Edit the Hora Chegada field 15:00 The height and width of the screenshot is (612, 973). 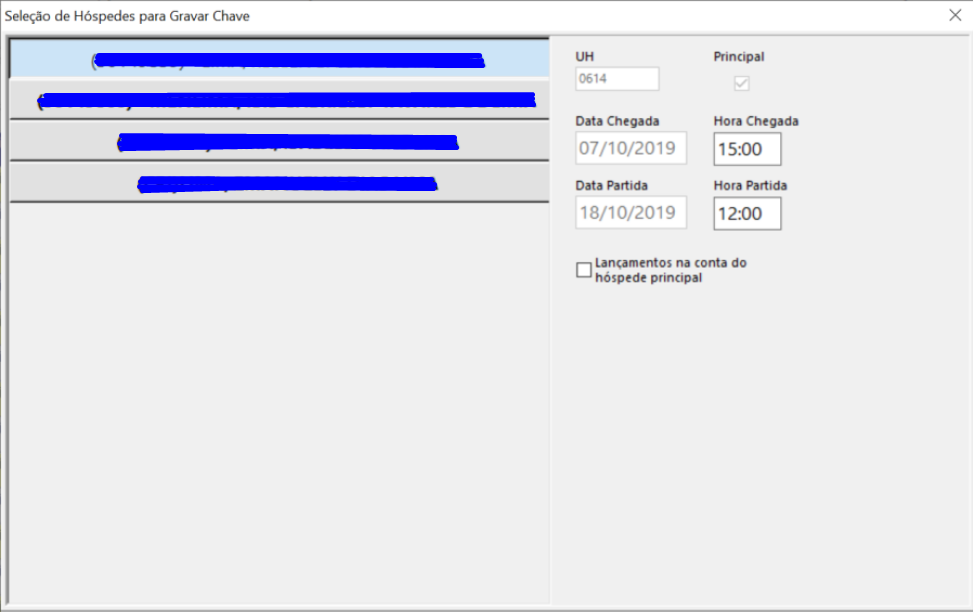click(747, 149)
